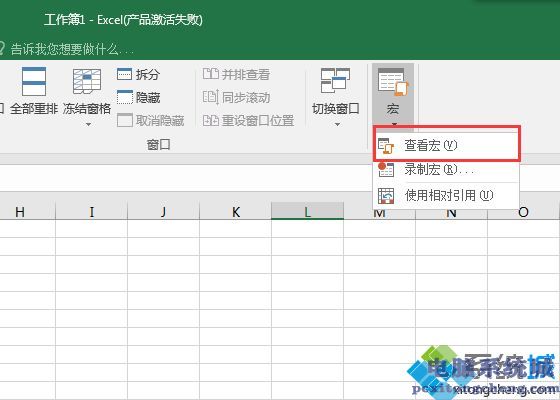Select column L header

[308, 212]
